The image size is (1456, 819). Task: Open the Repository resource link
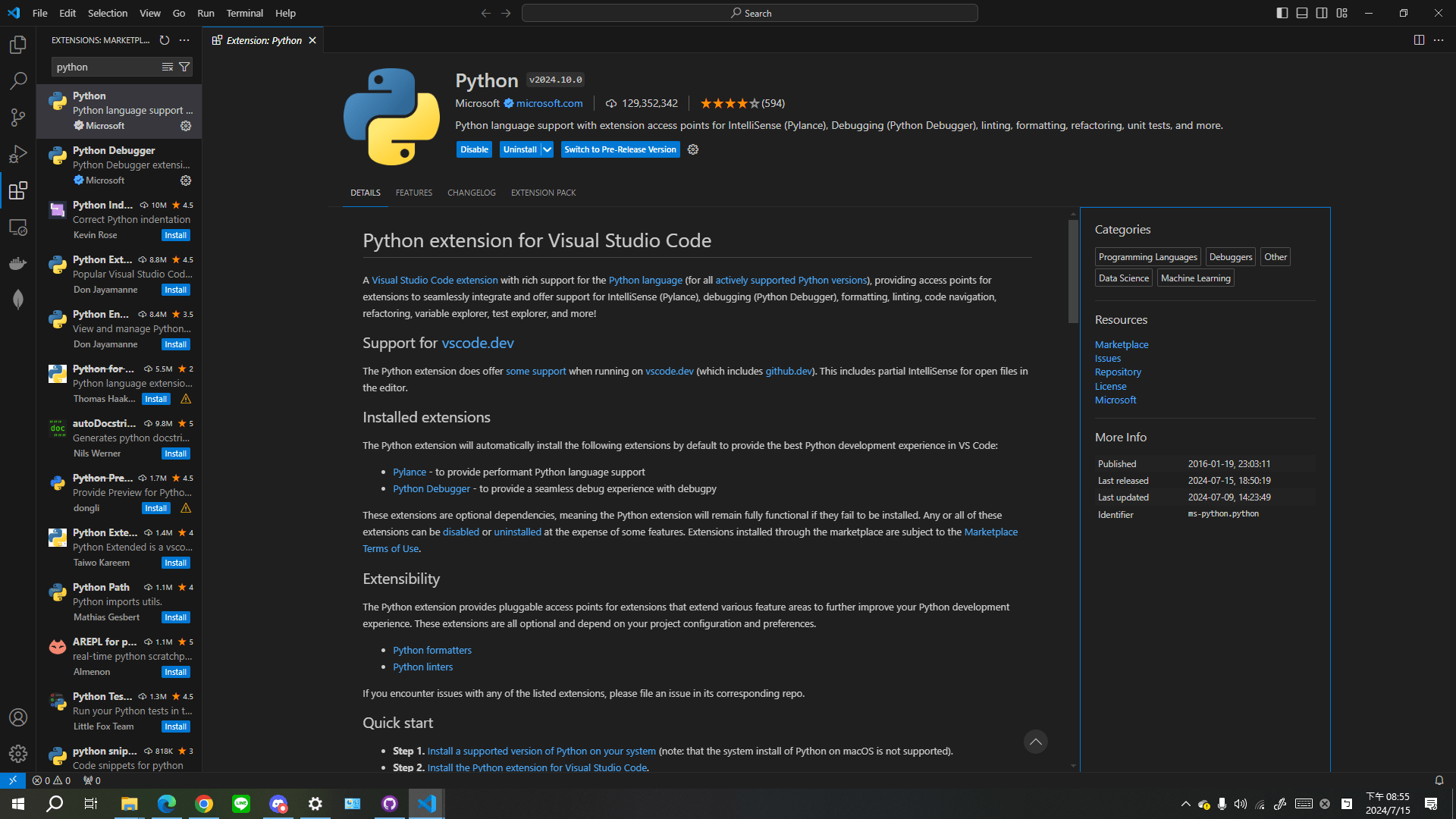point(1118,372)
